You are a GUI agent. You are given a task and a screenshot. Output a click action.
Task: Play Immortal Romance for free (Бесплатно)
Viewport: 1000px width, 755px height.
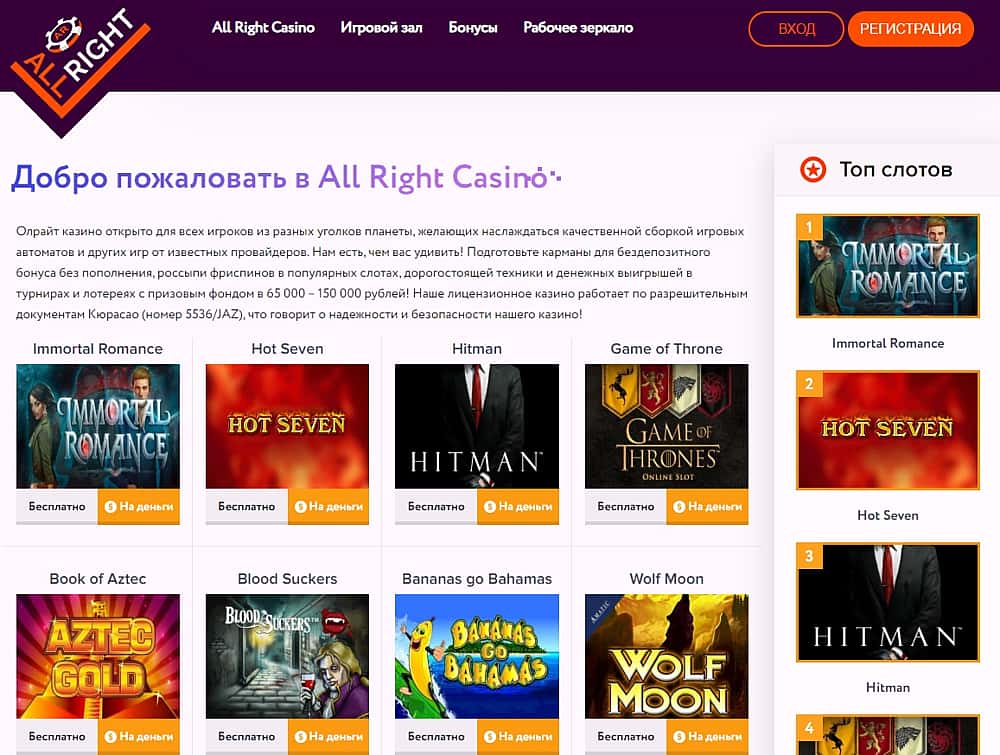(x=57, y=506)
